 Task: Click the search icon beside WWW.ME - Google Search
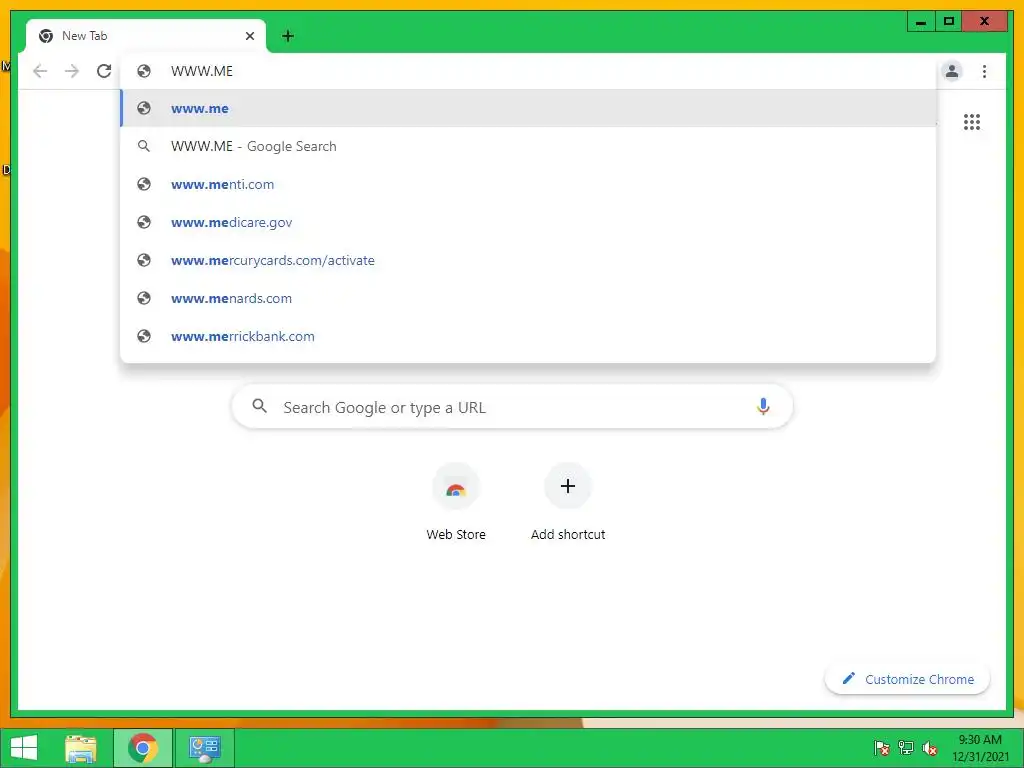(144, 146)
